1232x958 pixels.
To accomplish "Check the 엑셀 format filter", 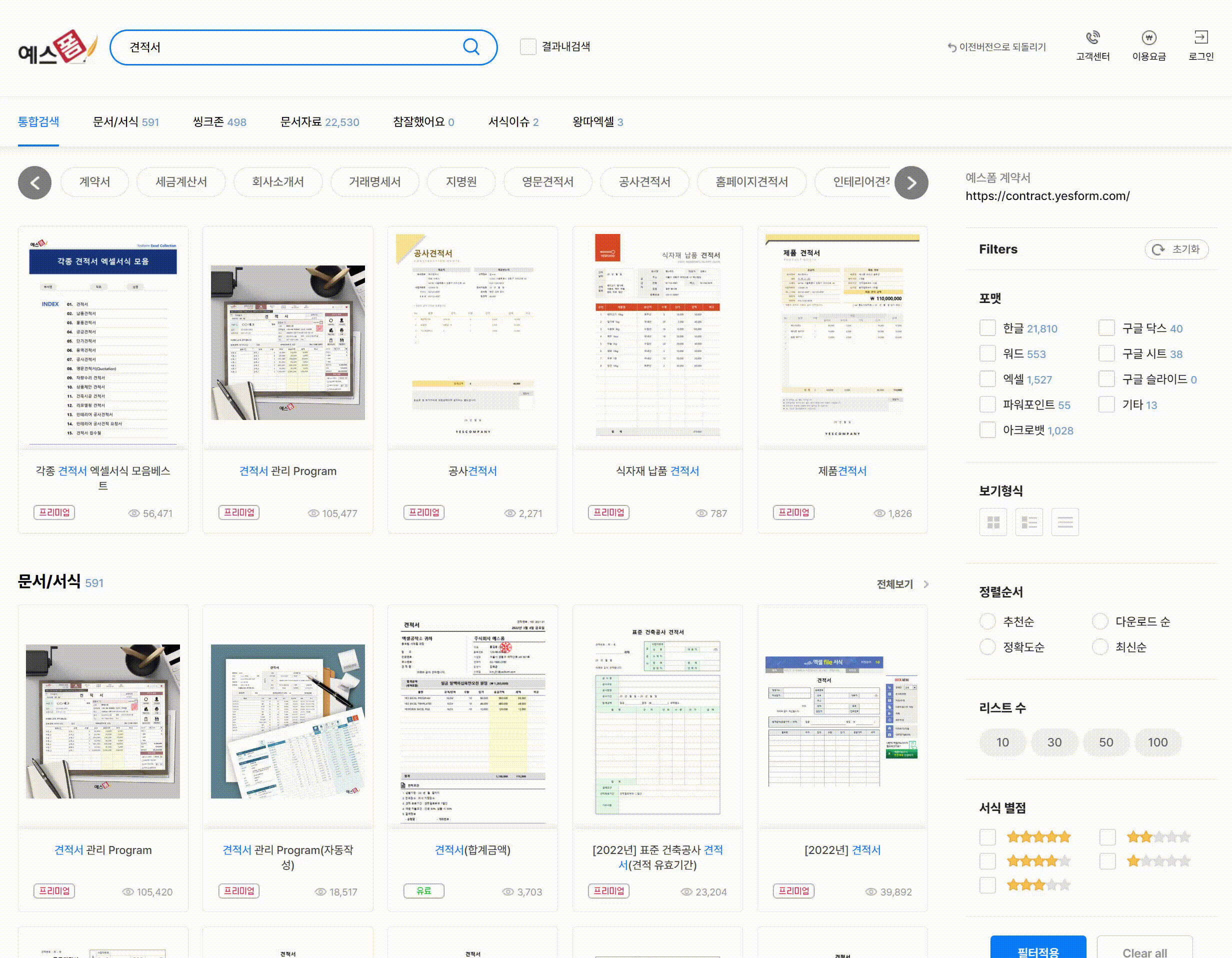I will pos(987,379).
